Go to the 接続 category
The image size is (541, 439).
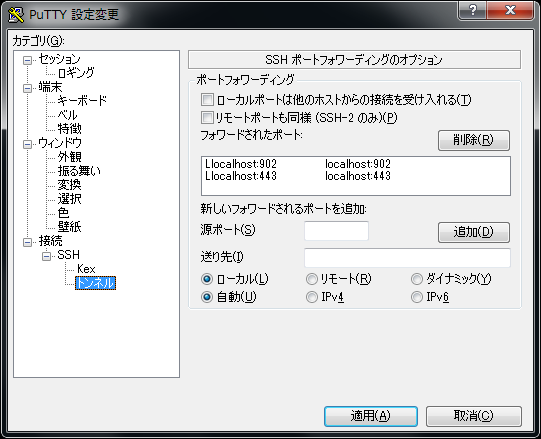pos(50,241)
